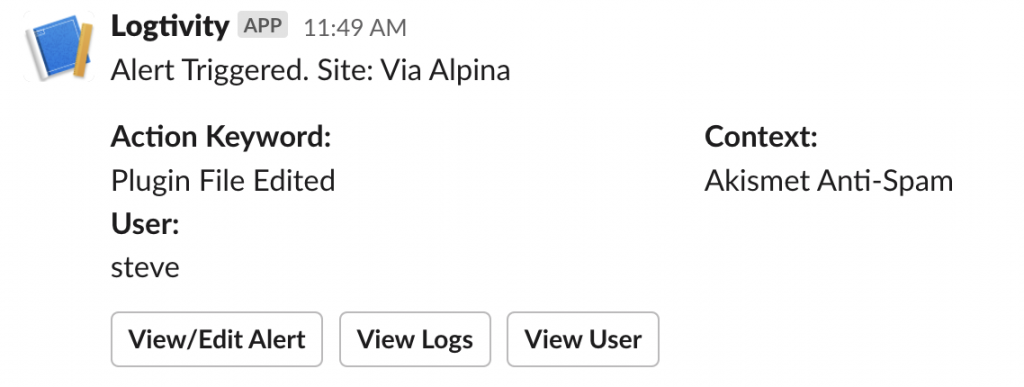1024x387 pixels.
Task: Click the APP badge next to Logtivity
Action: click(263, 25)
